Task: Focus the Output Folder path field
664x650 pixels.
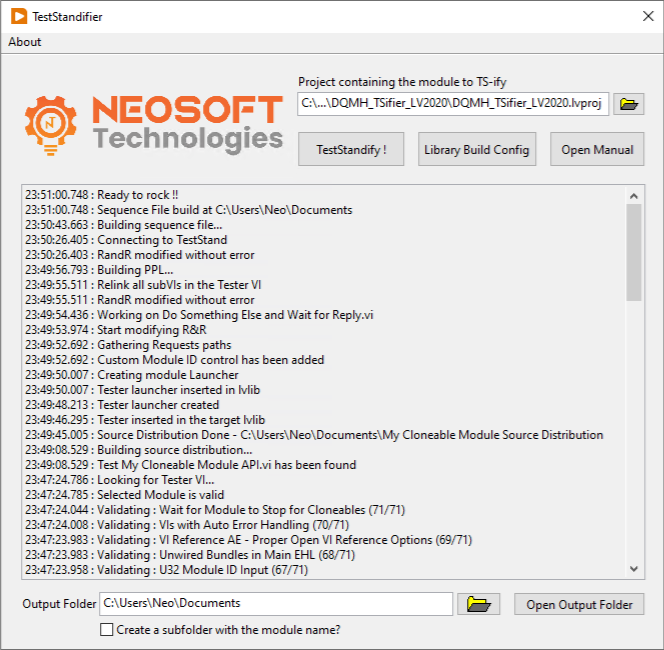Action: pos(276,603)
